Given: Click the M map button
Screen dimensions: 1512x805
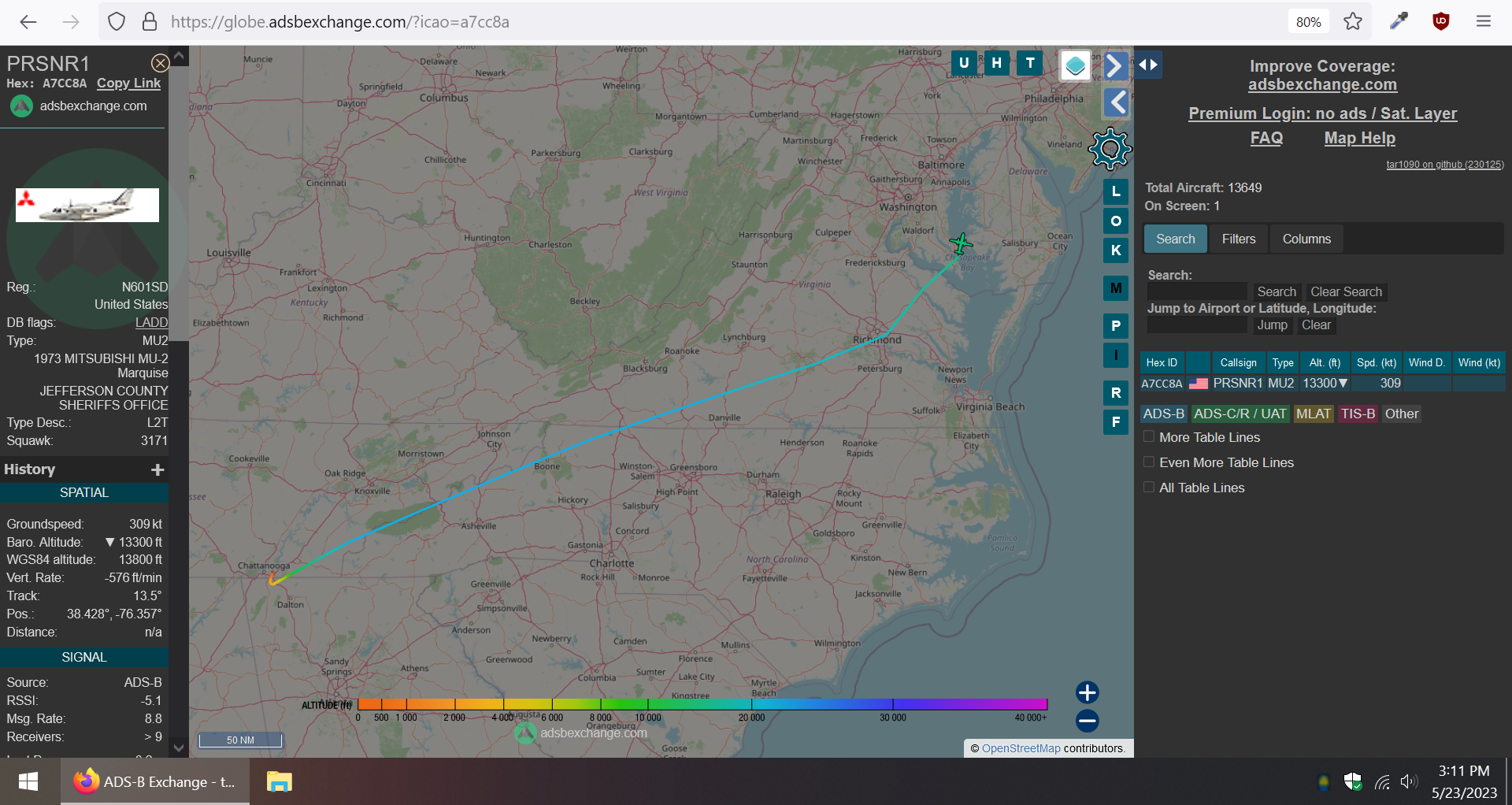Looking at the screenshot, I should 1116,288.
